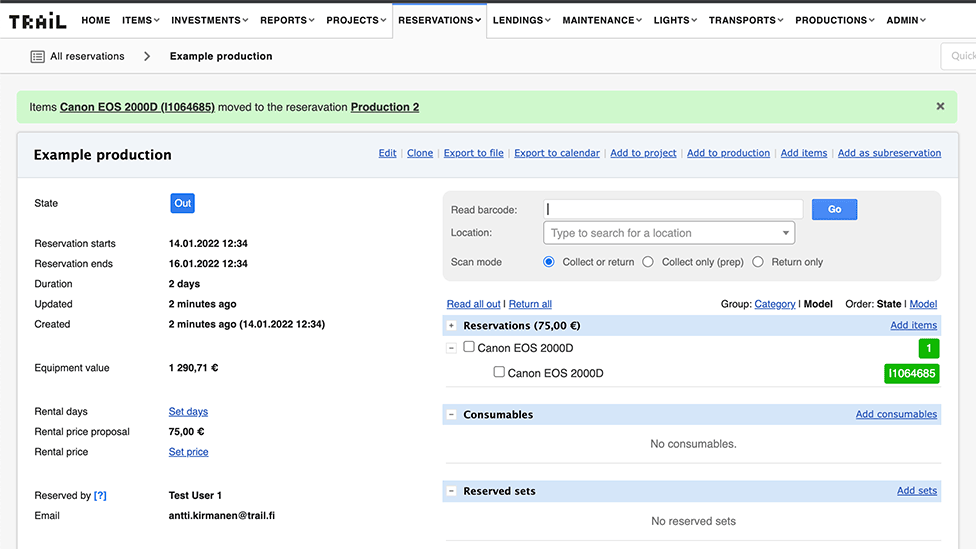Click the Go button
976x549 pixels.
coord(834,210)
